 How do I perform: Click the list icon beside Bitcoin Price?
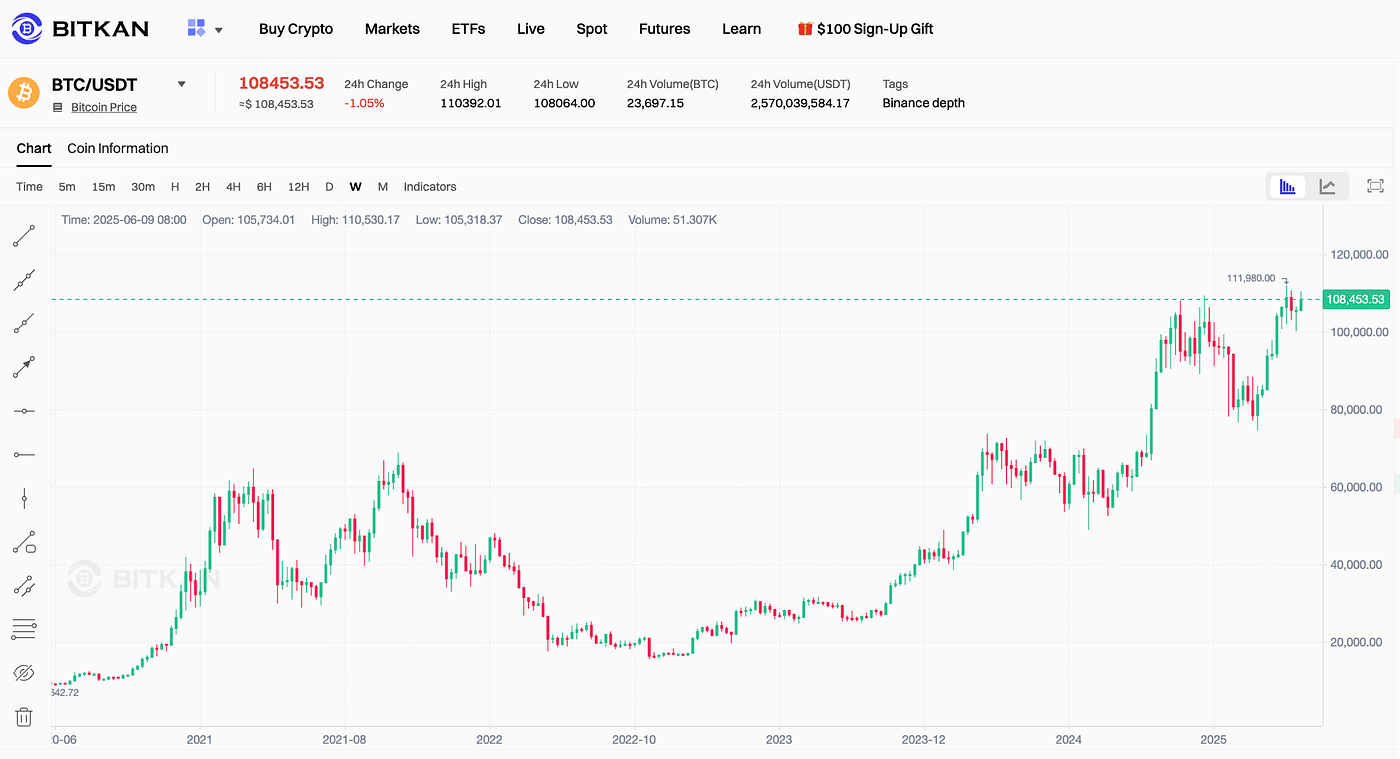click(57, 107)
